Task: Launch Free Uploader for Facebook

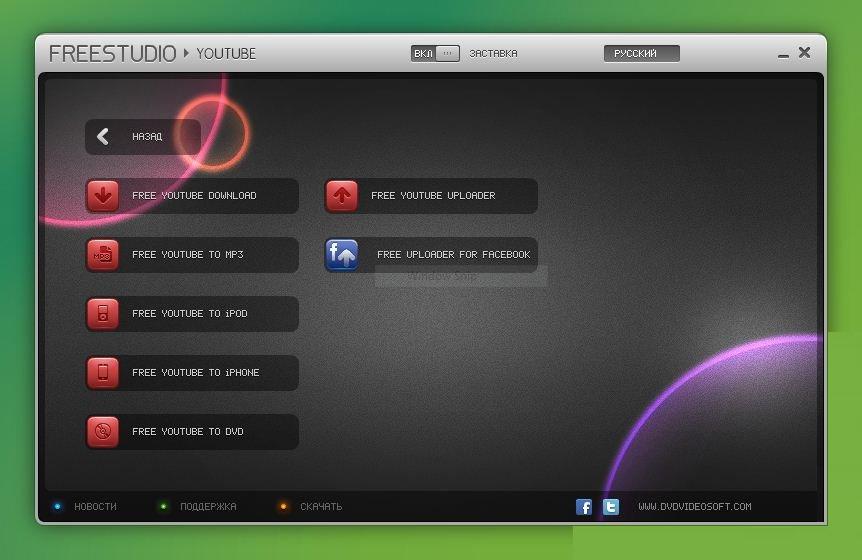Action: point(431,254)
